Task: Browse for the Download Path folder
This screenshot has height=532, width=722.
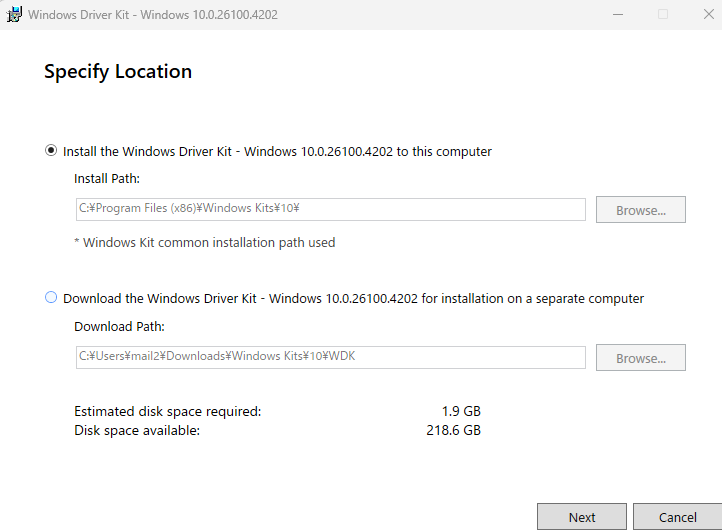Action: tap(640, 357)
